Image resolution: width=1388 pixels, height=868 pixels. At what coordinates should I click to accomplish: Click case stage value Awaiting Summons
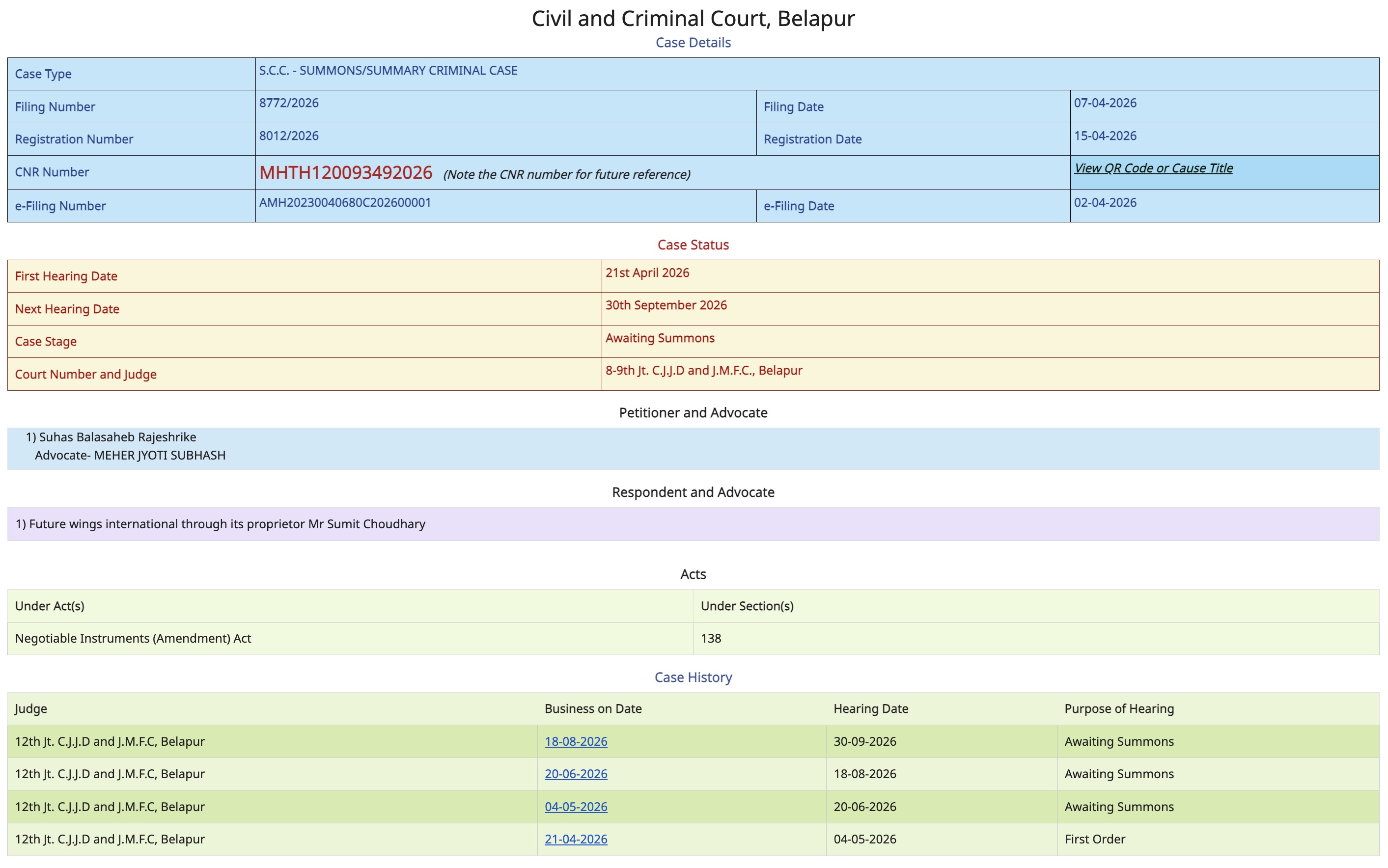pyautogui.click(x=660, y=338)
